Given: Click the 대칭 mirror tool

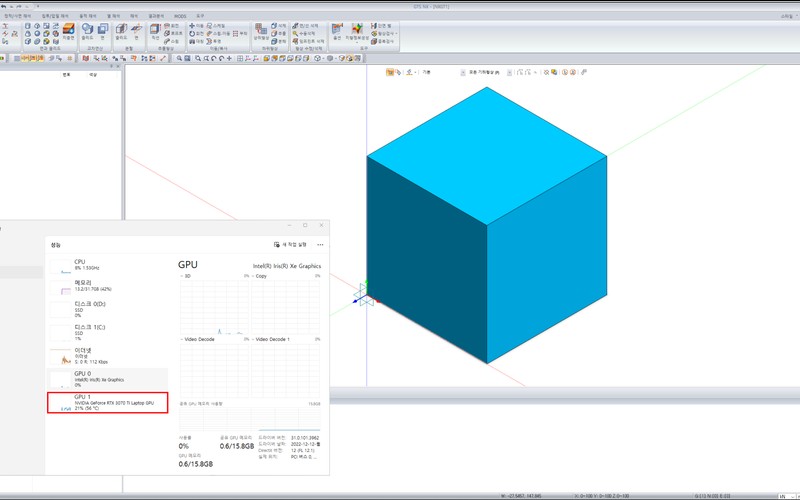Looking at the screenshot, I should tap(196, 41).
